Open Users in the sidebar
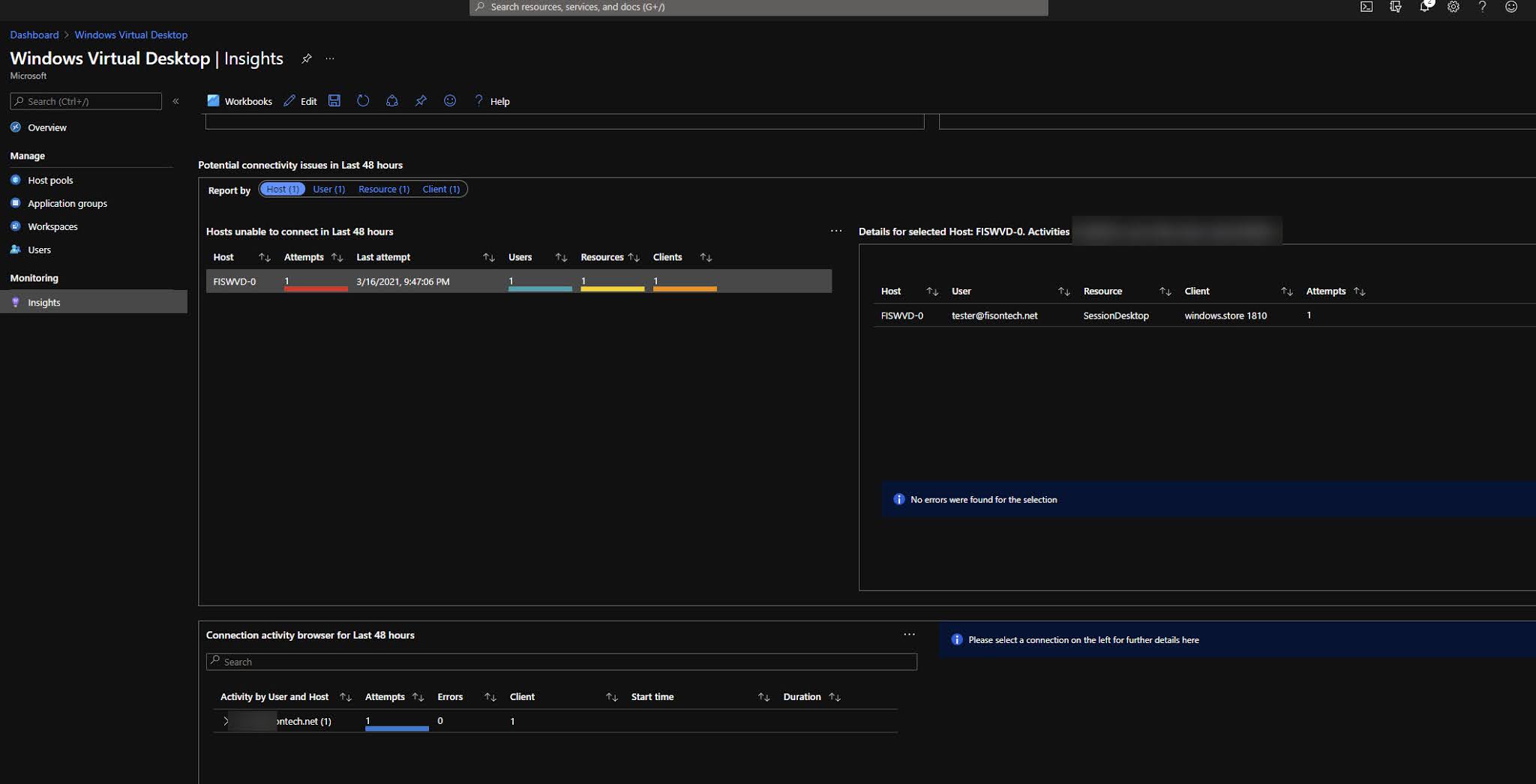The image size is (1536, 784). pyautogui.click(x=39, y=250)
